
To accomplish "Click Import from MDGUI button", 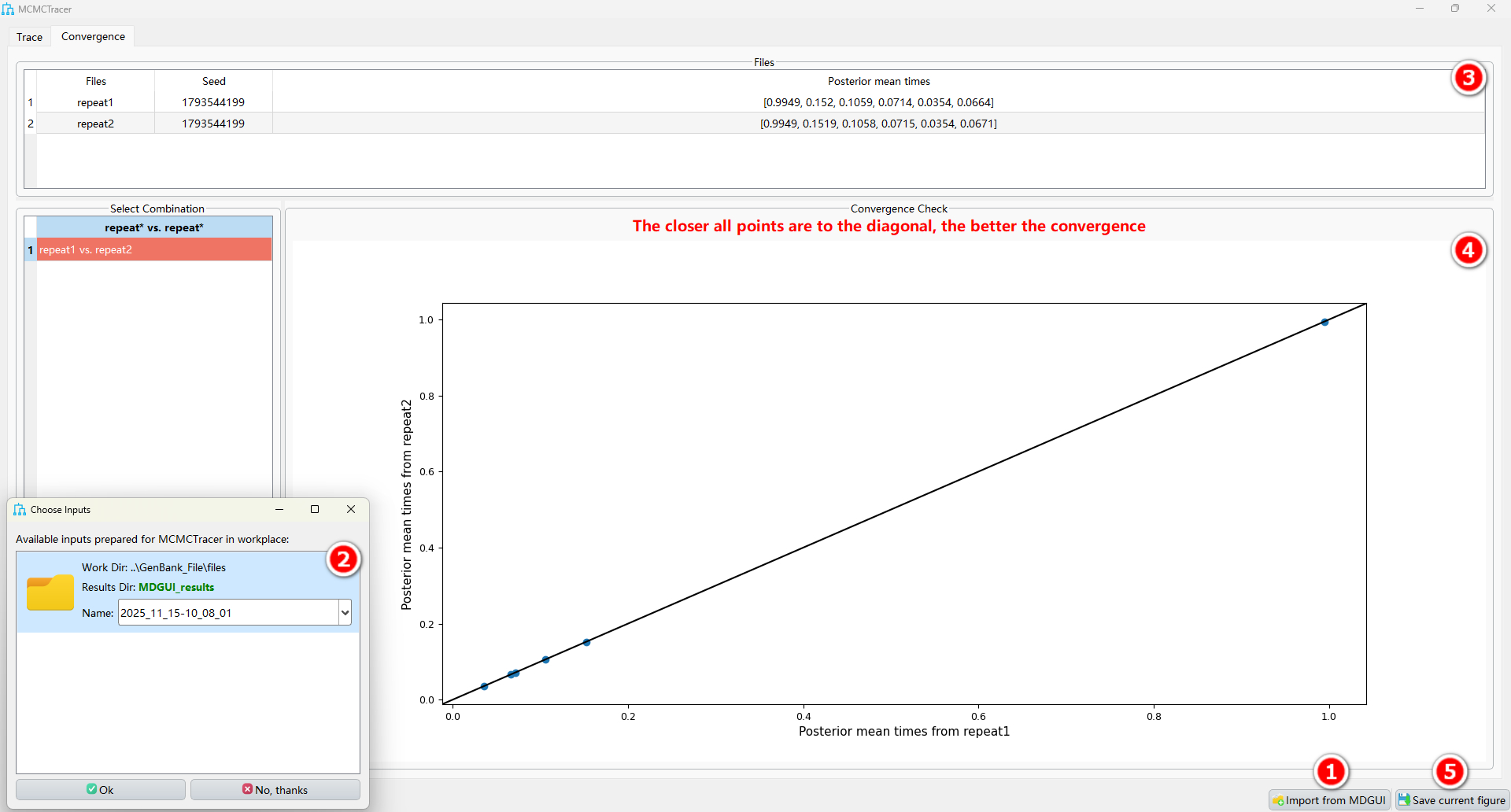I will (1329, 800).
